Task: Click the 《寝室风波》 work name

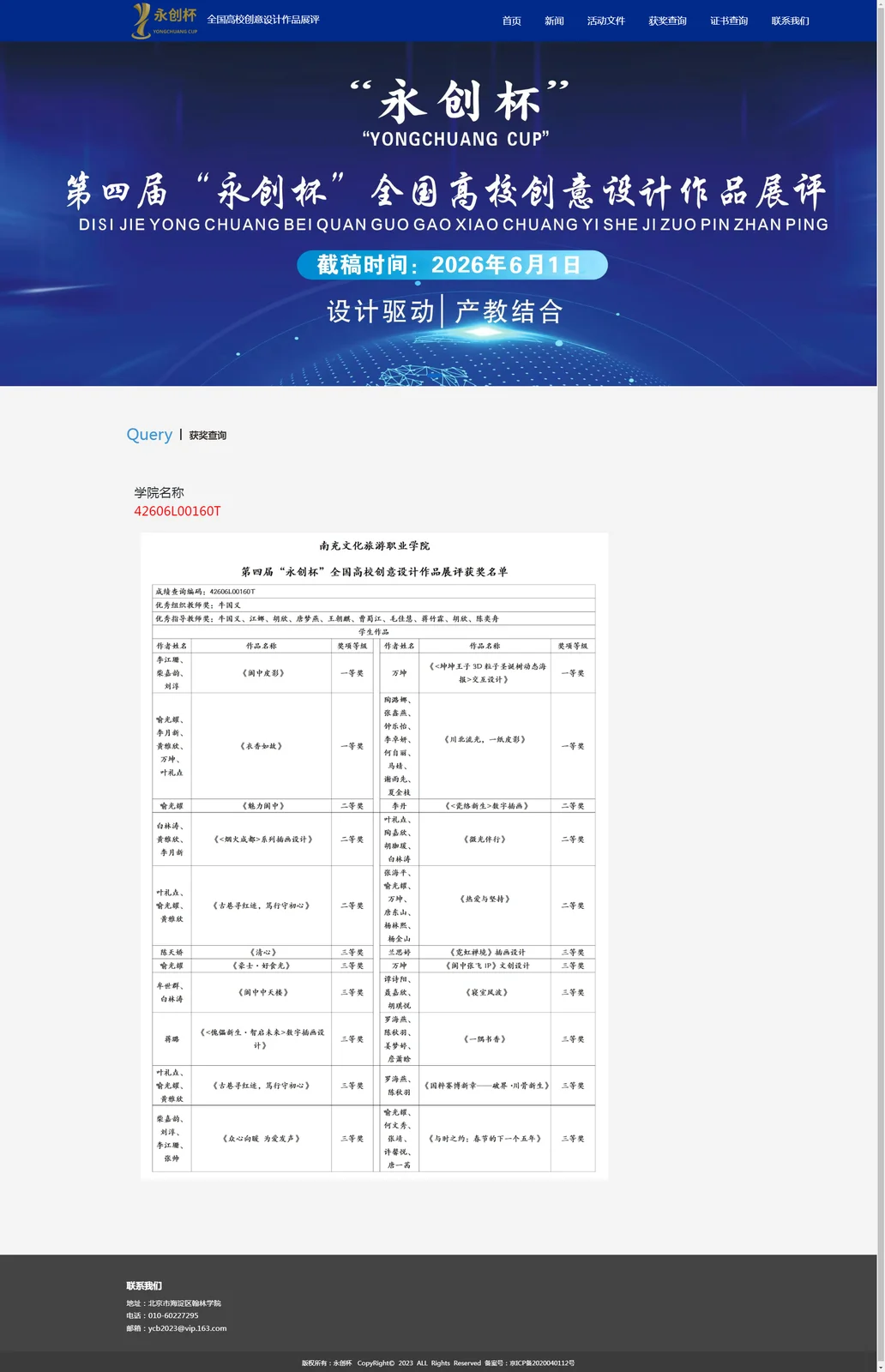Action: [x=487, y=992]
